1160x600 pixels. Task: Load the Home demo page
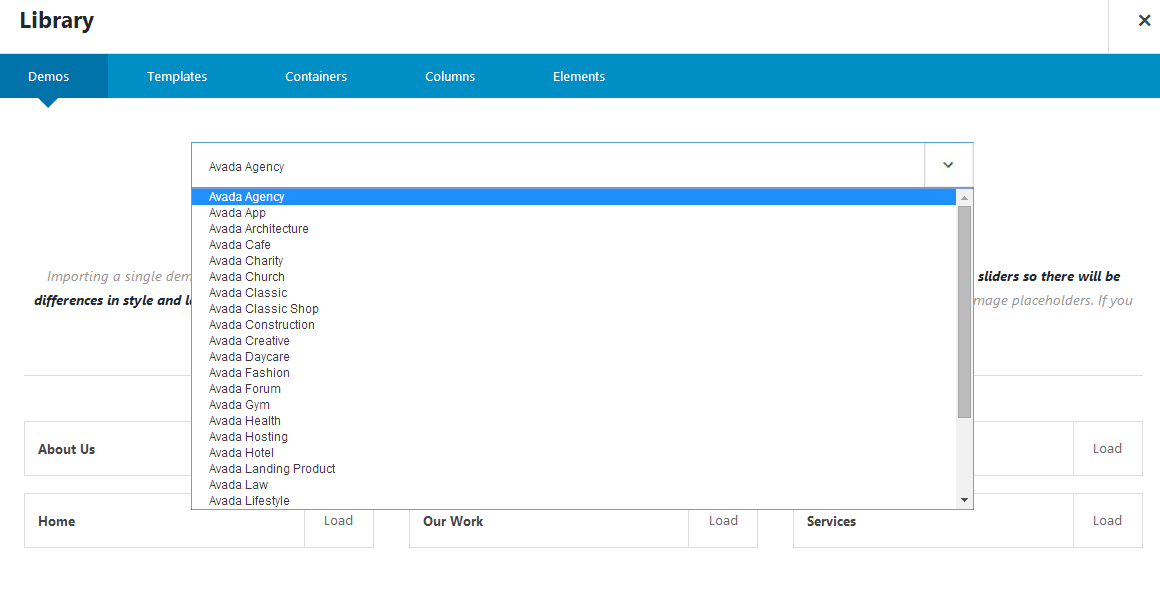coord(338,521)
